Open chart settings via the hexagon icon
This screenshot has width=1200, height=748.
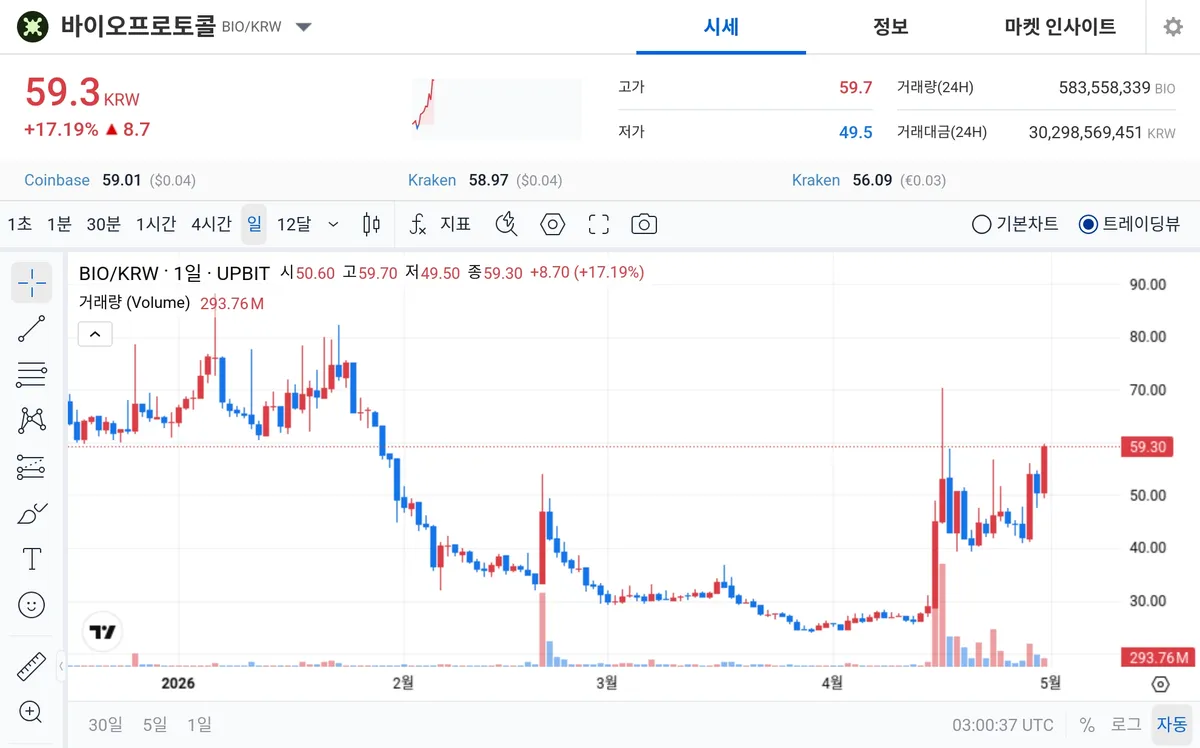tap(552, 224)
